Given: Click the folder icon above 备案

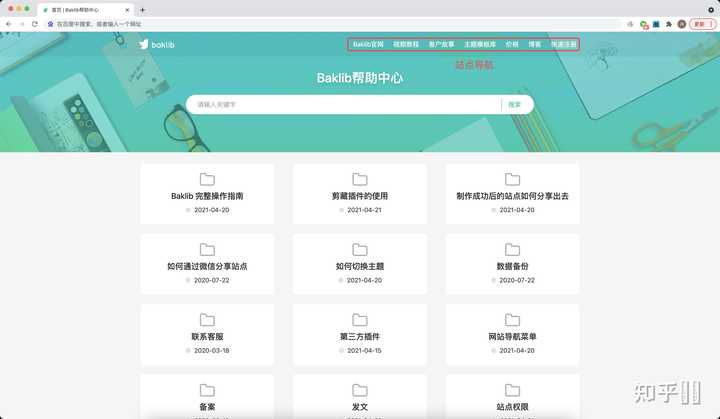Looking at the screenshot, I should click(x=207, y=390).
